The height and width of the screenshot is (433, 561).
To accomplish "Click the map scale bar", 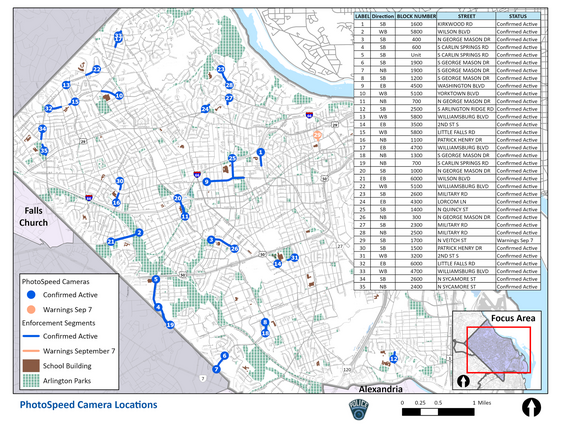I will (x=438, y=412).
